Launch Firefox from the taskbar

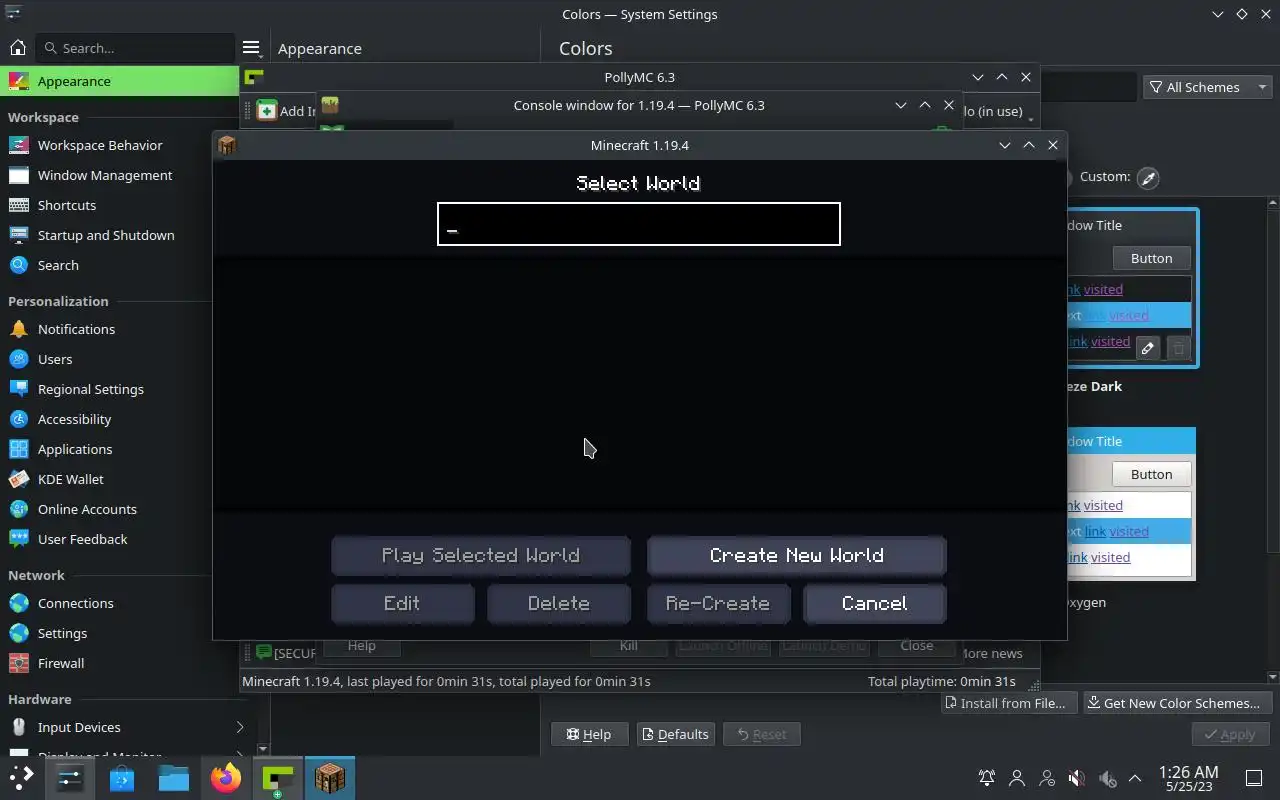pyautogui.click(x=226, y=778)
